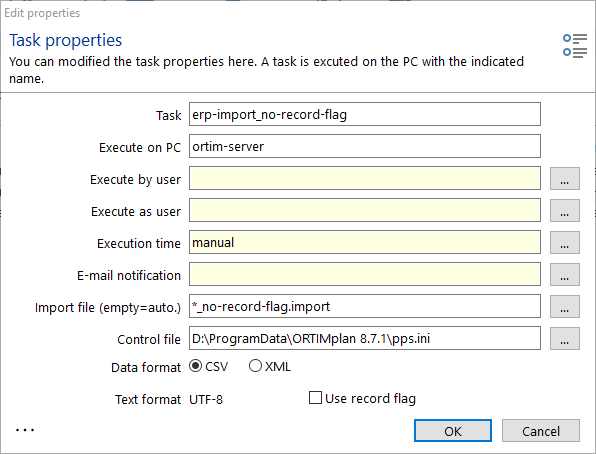Click the E-mail notification field
Image resolution: width=596 pixels, height=454 pixels.
pos(365,274)
